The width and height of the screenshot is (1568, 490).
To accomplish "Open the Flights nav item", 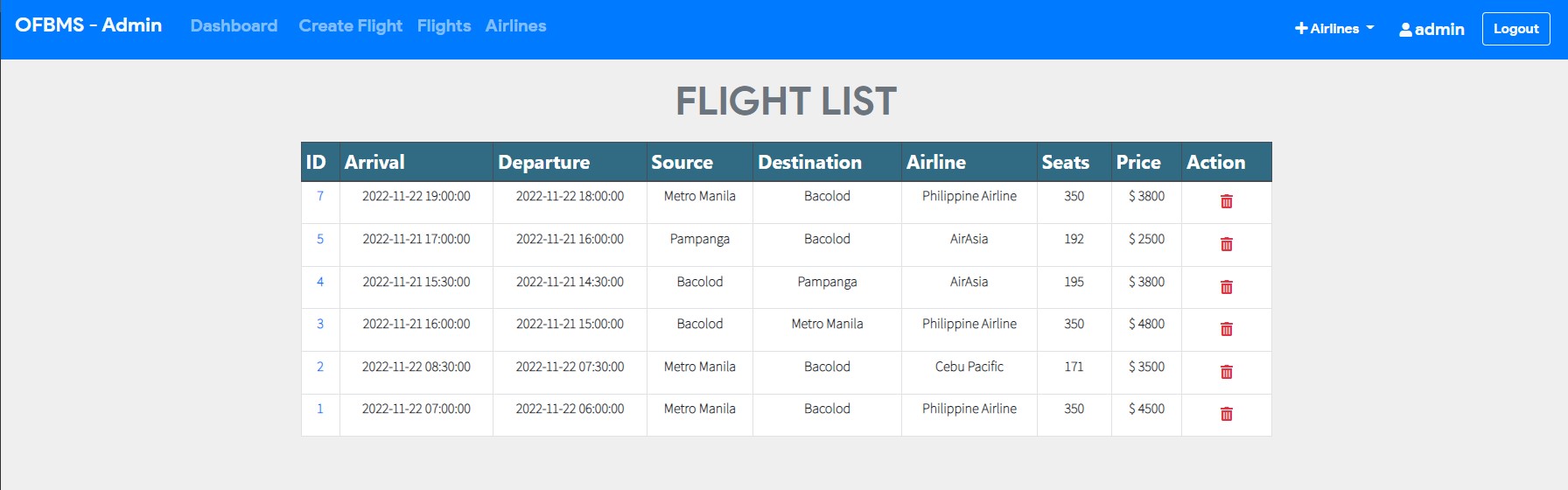I will [444, 26].
